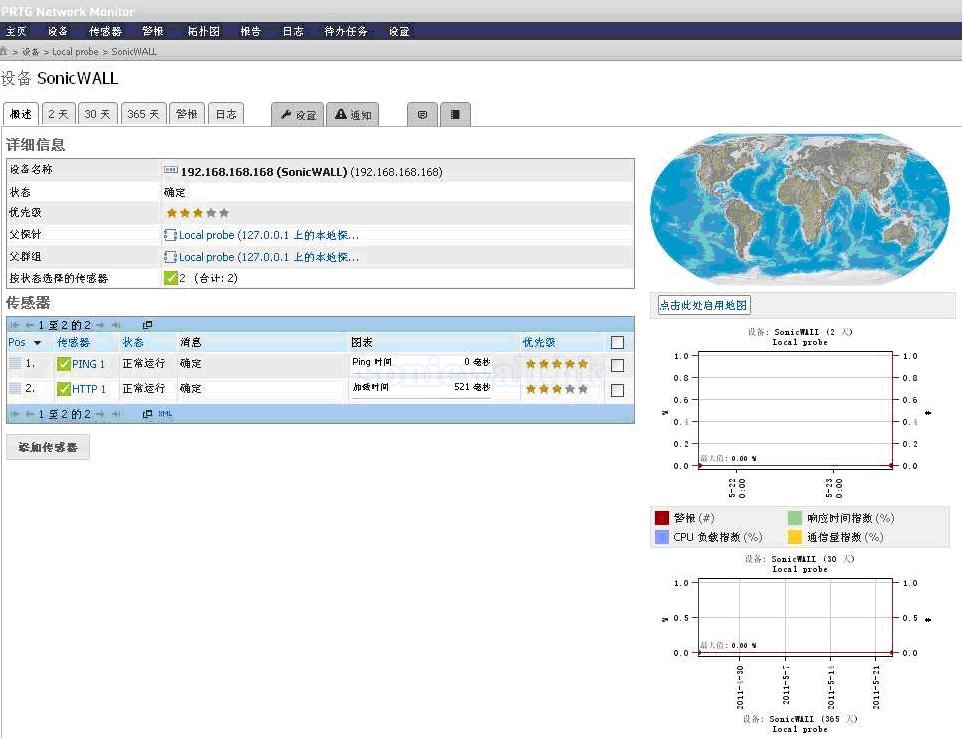Screen dimensions: 964x741
Task: Click Local probe in the breadcrumb
Action: (75, 52)
